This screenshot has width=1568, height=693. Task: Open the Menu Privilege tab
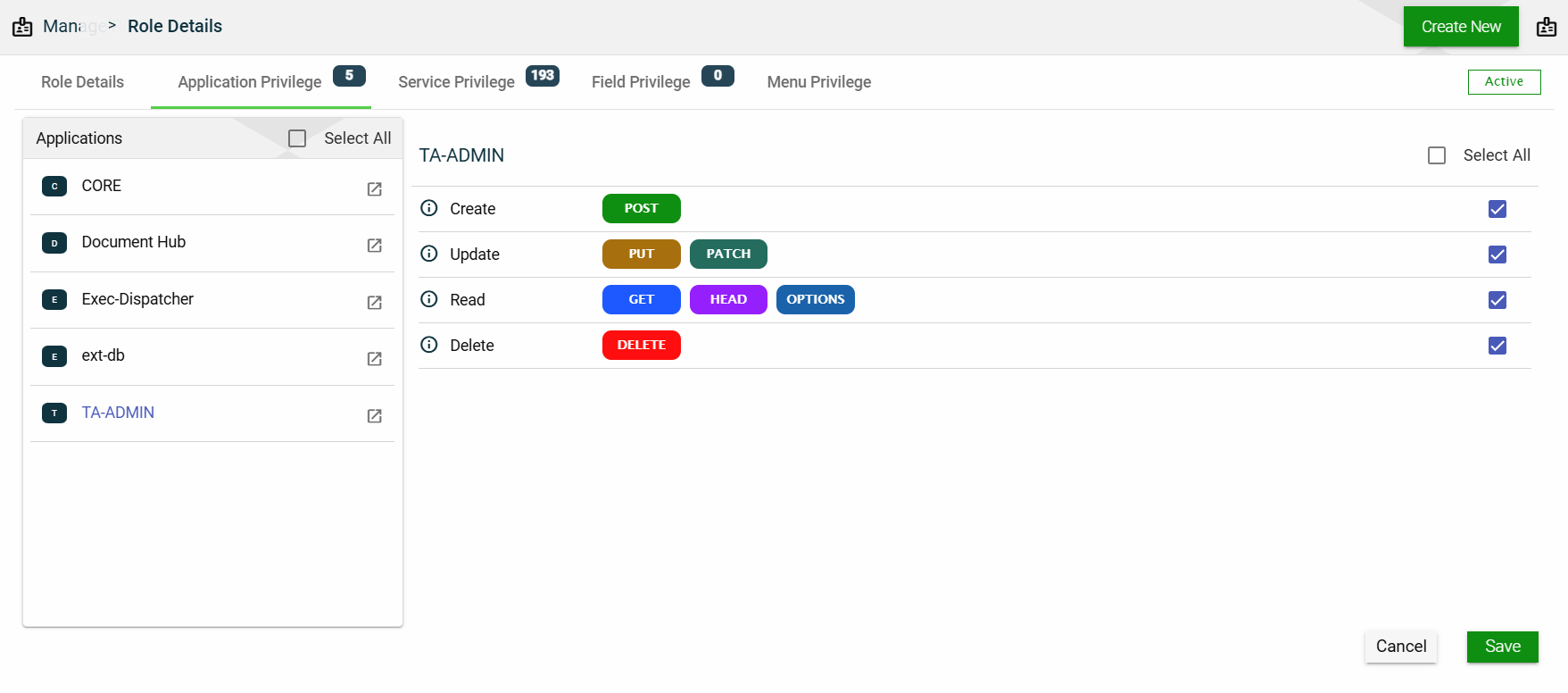(818, 82)
